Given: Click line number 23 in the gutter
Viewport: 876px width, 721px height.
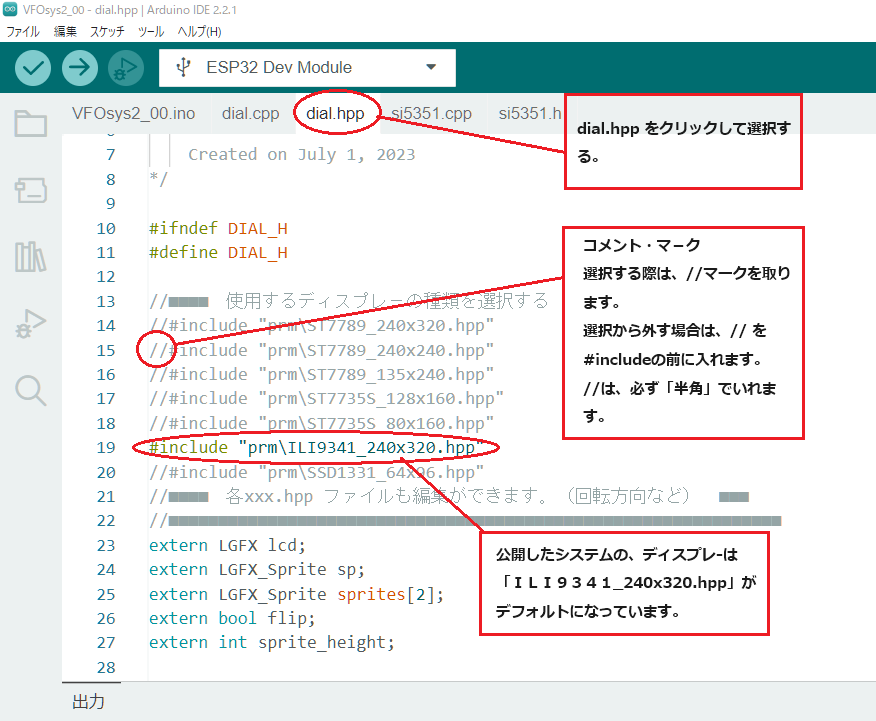Looking at the screenshot, I should (x=106, y=545).
